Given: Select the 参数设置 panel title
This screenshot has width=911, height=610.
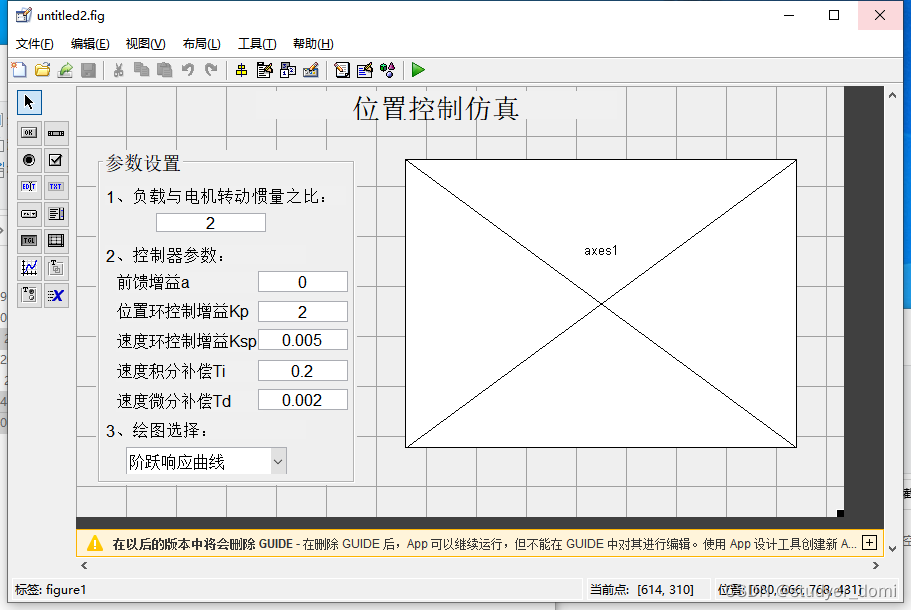Looking at the screenshot, I should 143,163.
